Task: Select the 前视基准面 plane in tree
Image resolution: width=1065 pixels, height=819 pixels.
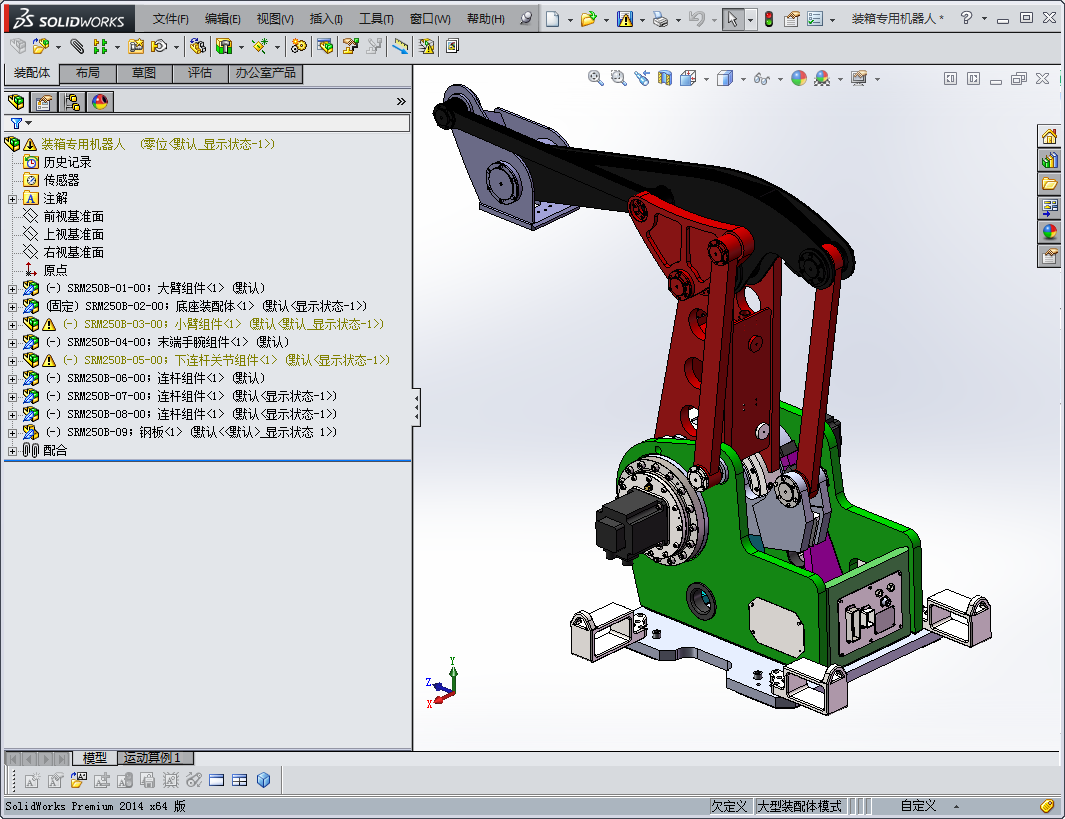Action: pyautogui.click(x=73, y=216)
